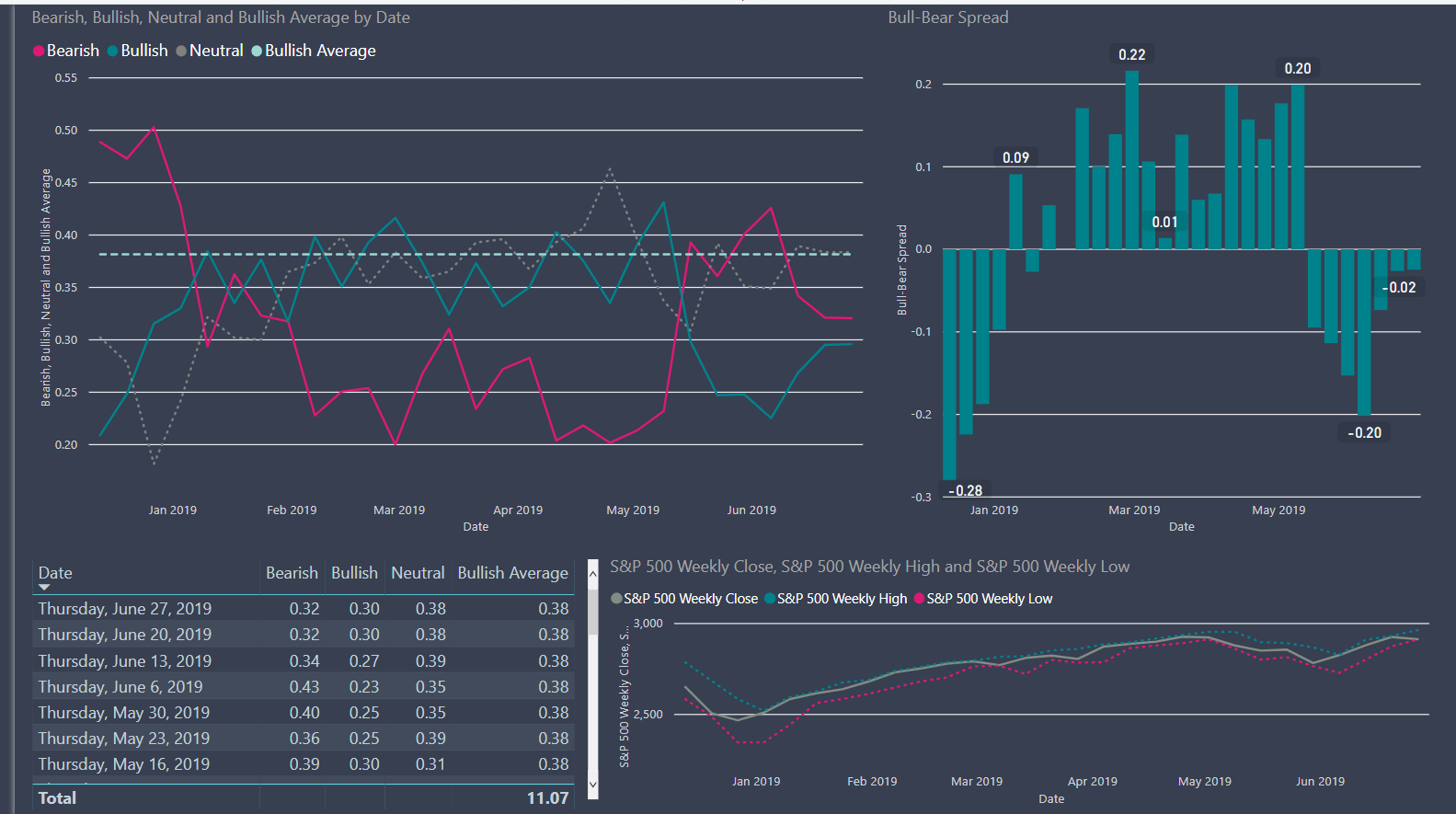Click the spread bar labeled -0.20
Viewport: 1456px width, 814px height.
(1364, 331)
